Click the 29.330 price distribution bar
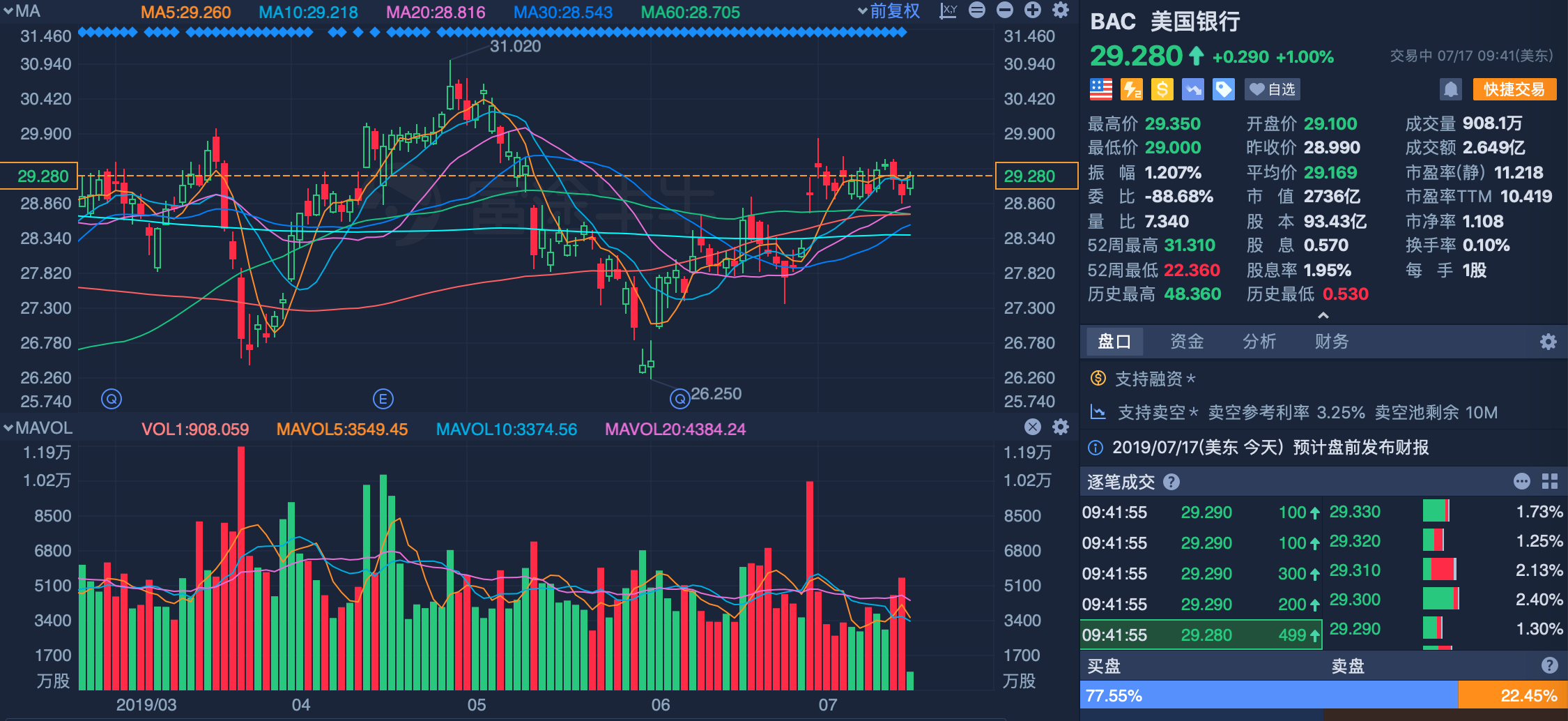Screen dimensions: 1568x721 coord(1436,510)
